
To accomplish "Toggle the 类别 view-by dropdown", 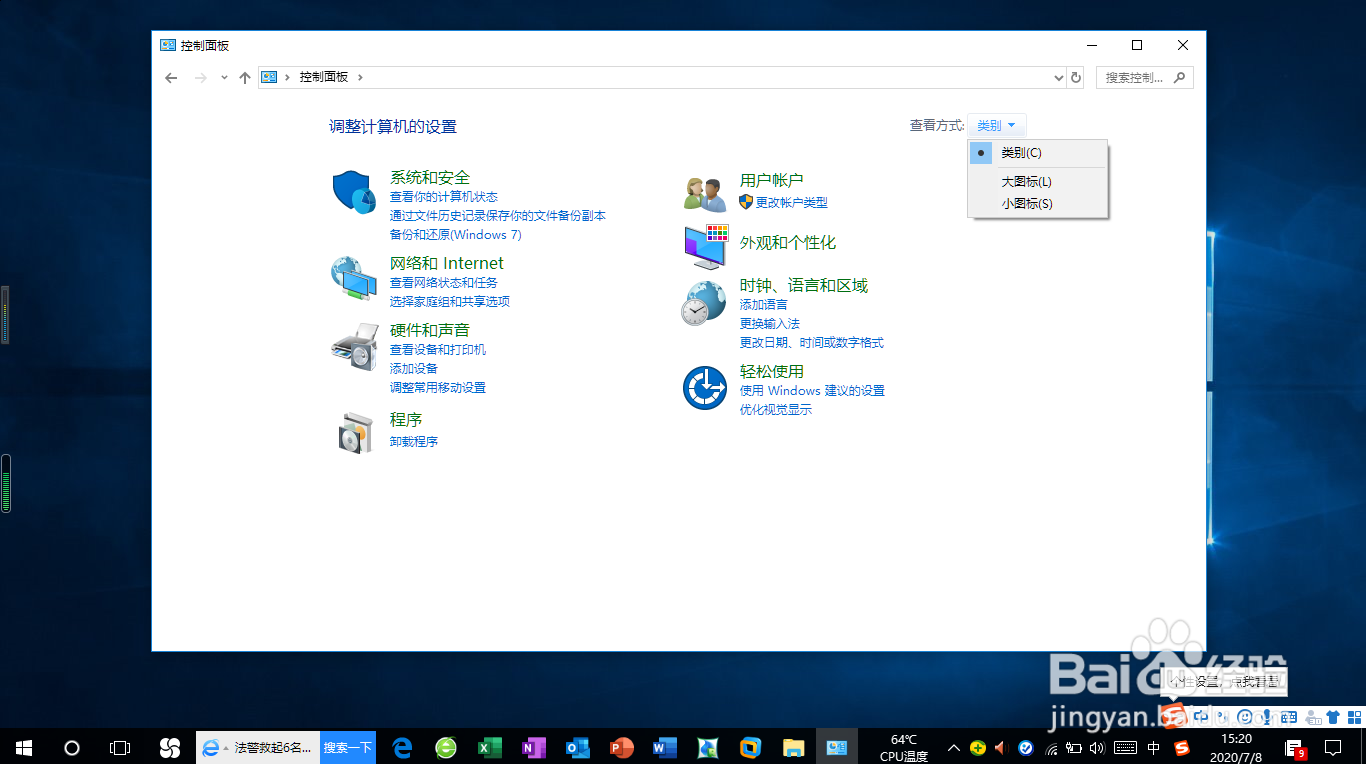I will [x=997, y=126].
